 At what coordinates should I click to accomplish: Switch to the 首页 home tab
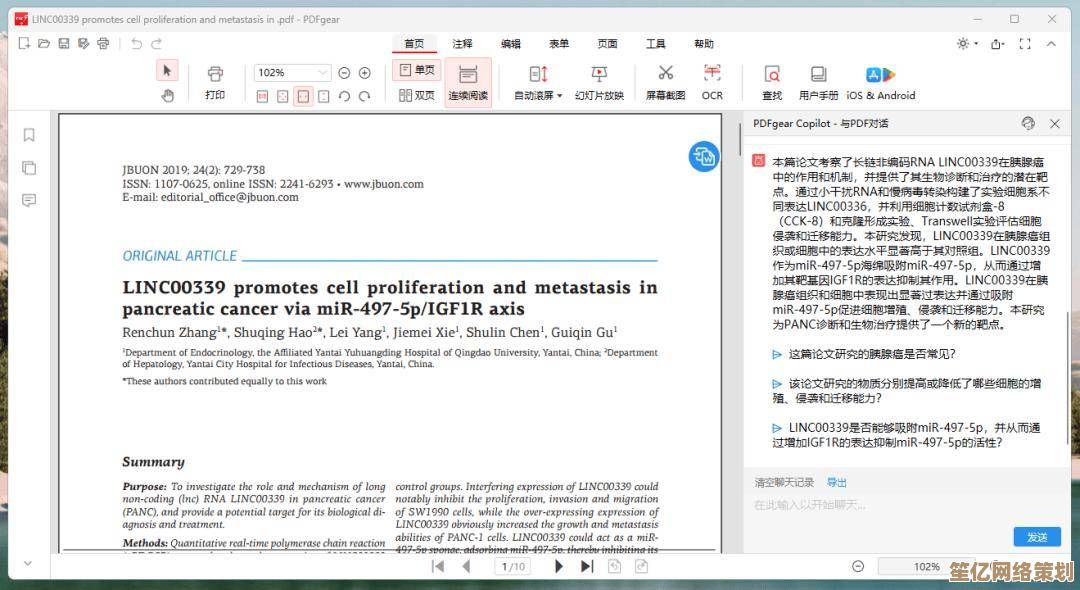pyautogui.click(x=415, y=44)
